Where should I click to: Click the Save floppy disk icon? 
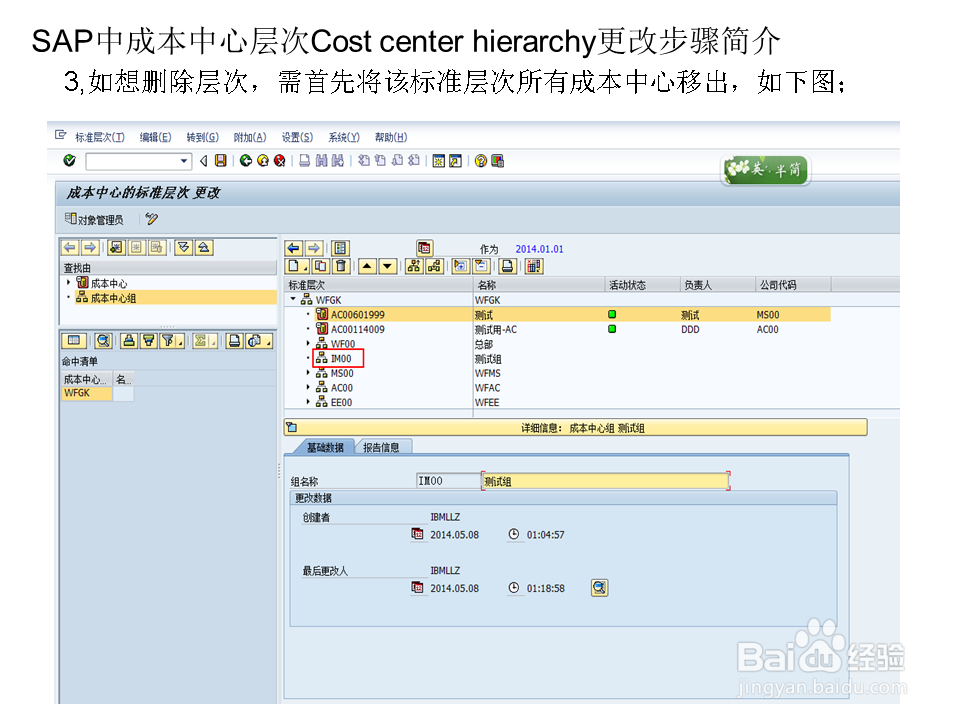(221, 160)
